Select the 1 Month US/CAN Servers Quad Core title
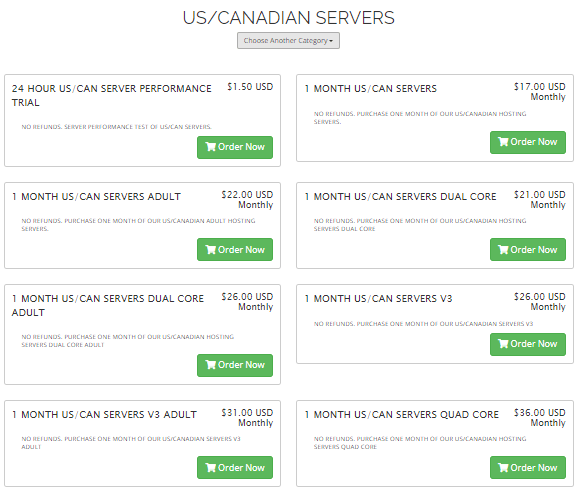Image resolution: width=576 pixels, height=487 pixels. tap(402, 414)
